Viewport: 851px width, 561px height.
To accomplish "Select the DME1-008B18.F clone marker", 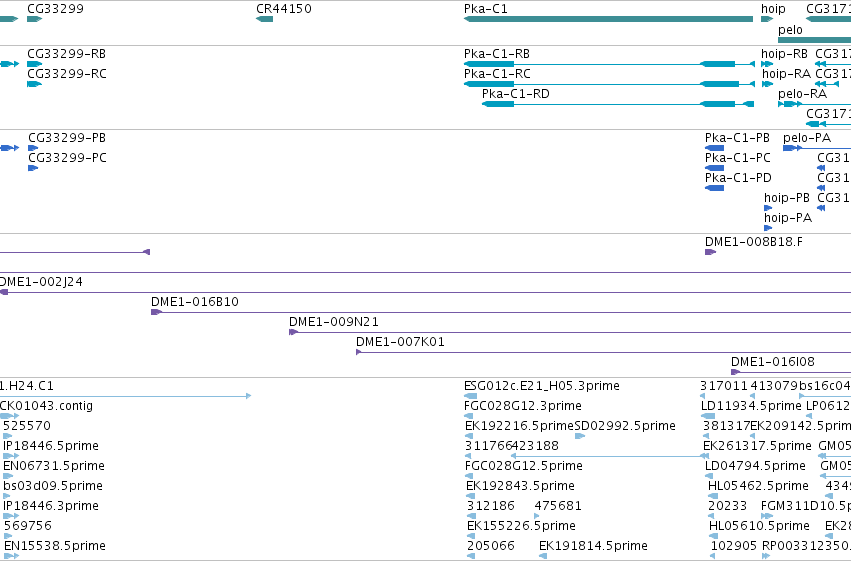I will [x=710, y=252].
